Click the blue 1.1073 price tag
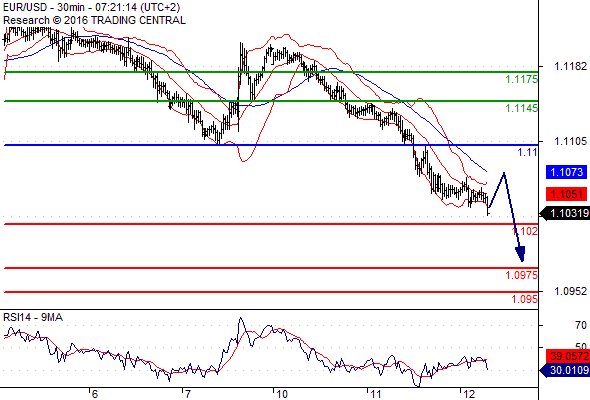Image resolution: width=590 pixels, height=400 pixels. click(566, 172)
